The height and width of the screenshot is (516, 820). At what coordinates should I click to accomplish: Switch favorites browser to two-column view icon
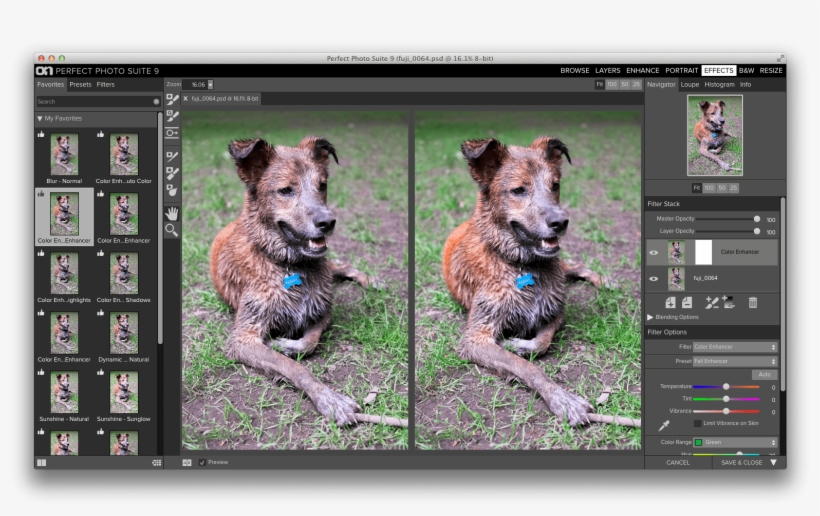pos(42,463)
